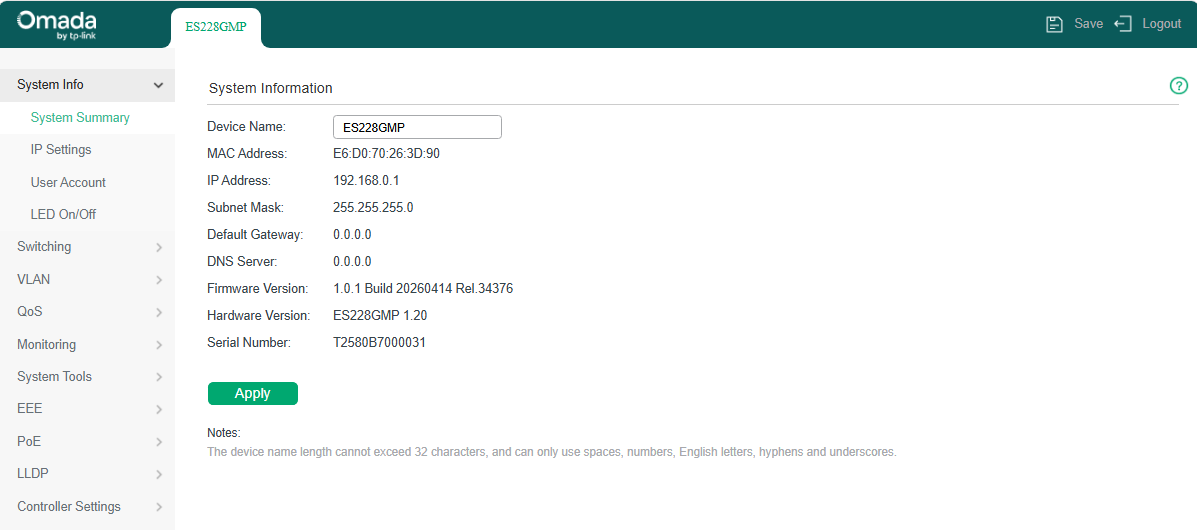
Task: Expand the LLDP menu chevron
Action: 159,474
